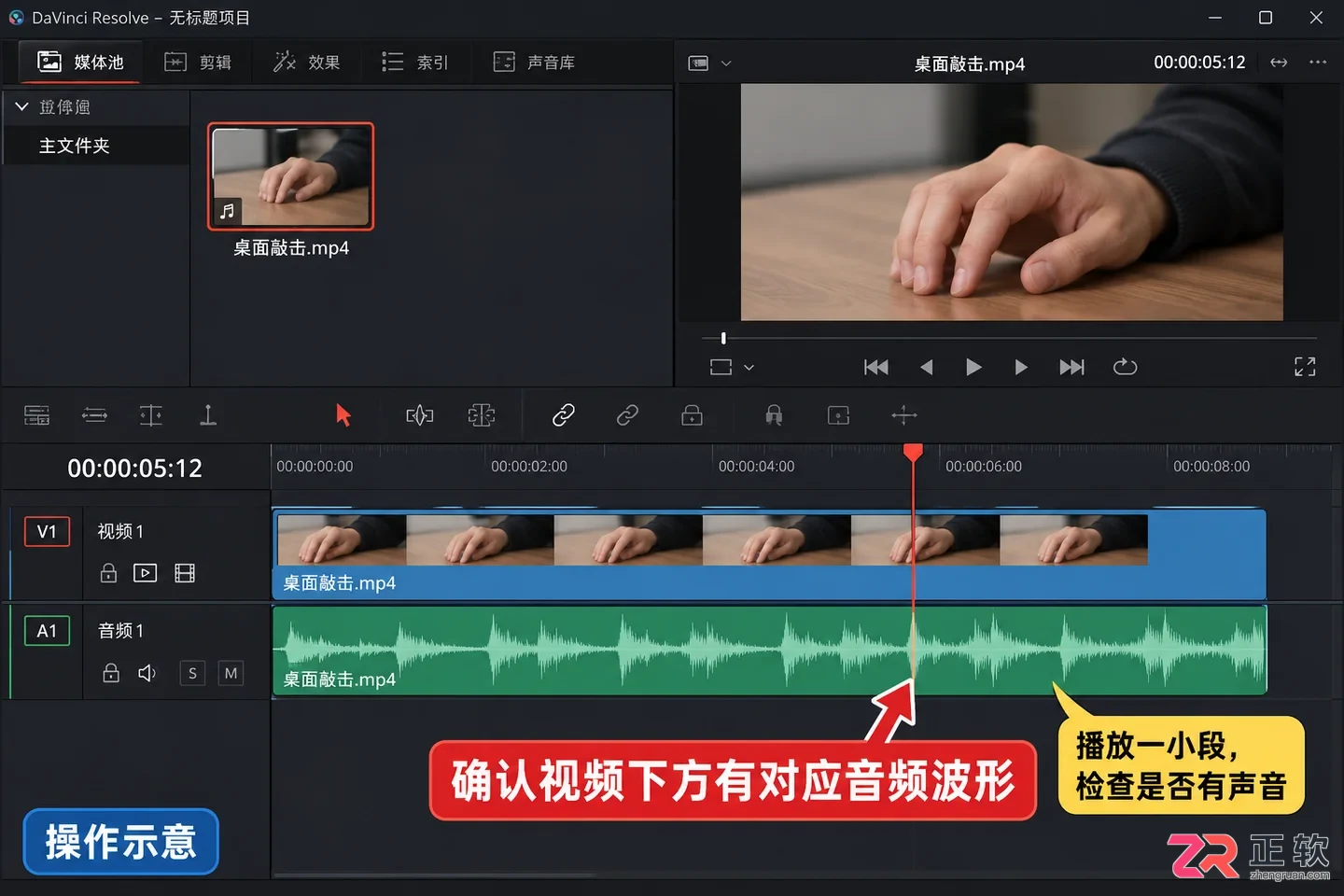Image resolution: width=1344 pixels, height=896 pixels.
Task: Lock video track V1
Action: click(109, 573)
